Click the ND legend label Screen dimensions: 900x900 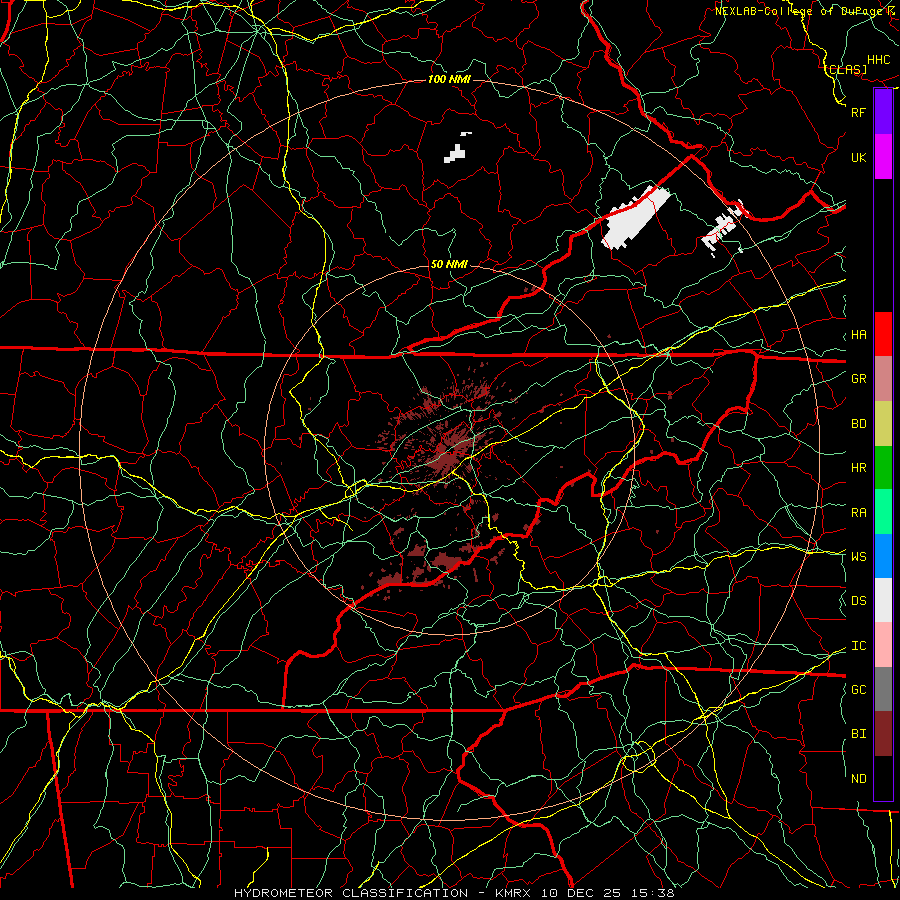coord(858,779)
